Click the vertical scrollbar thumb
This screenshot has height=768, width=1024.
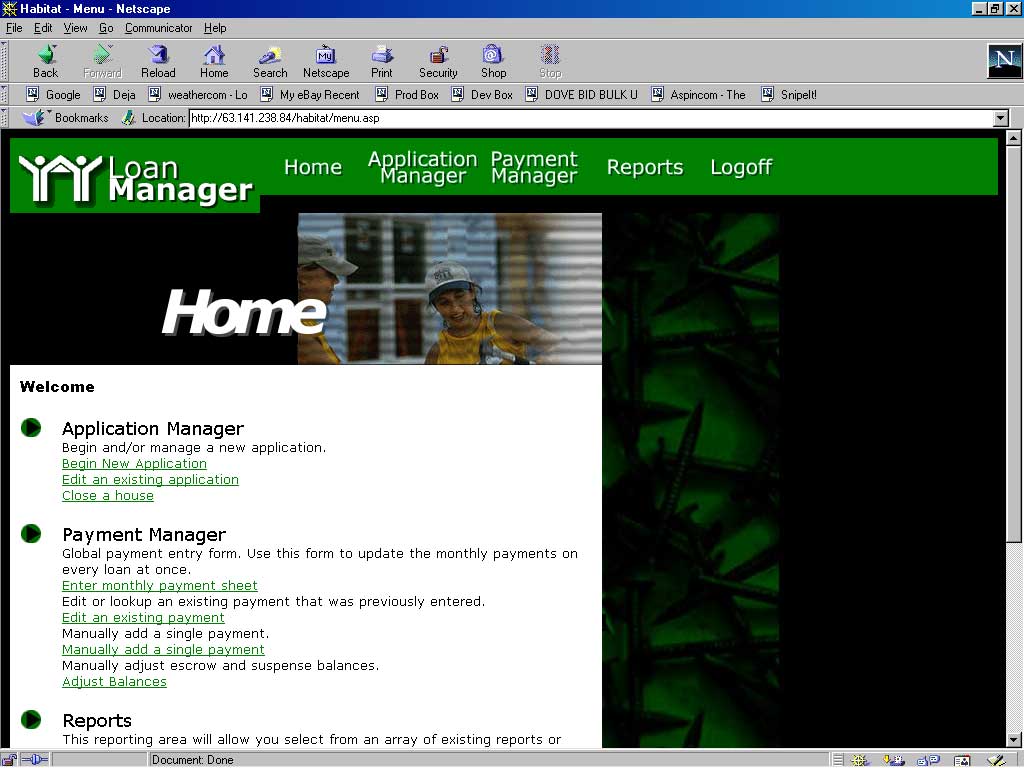pyautogui.click(x=1013, y=344)
